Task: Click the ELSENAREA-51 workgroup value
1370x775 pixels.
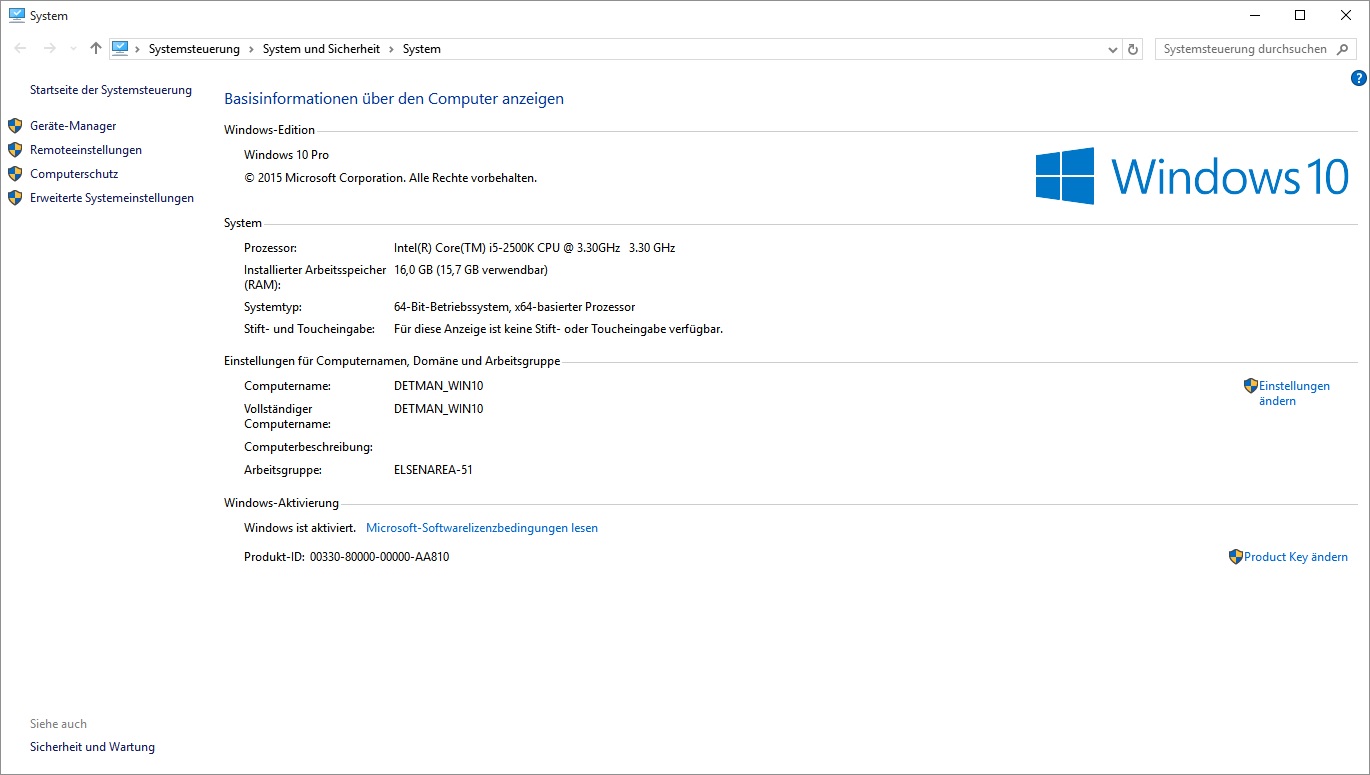Action: [433, 470]
